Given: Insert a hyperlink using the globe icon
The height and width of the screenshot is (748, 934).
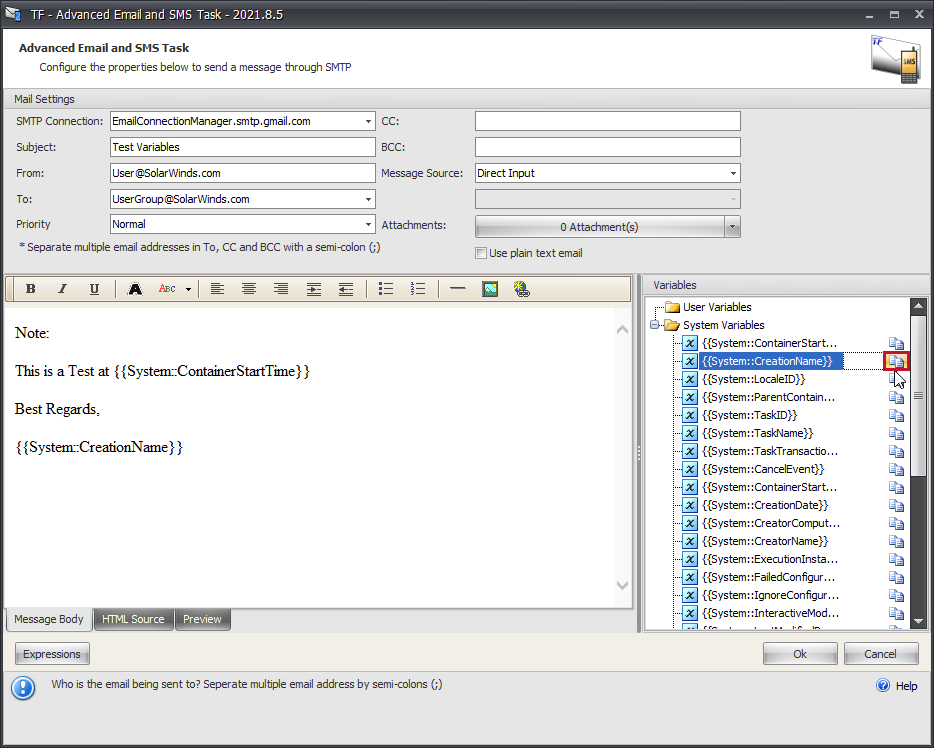Looking at the screenshot, I should pyautogui.click(x=521, y=289).
